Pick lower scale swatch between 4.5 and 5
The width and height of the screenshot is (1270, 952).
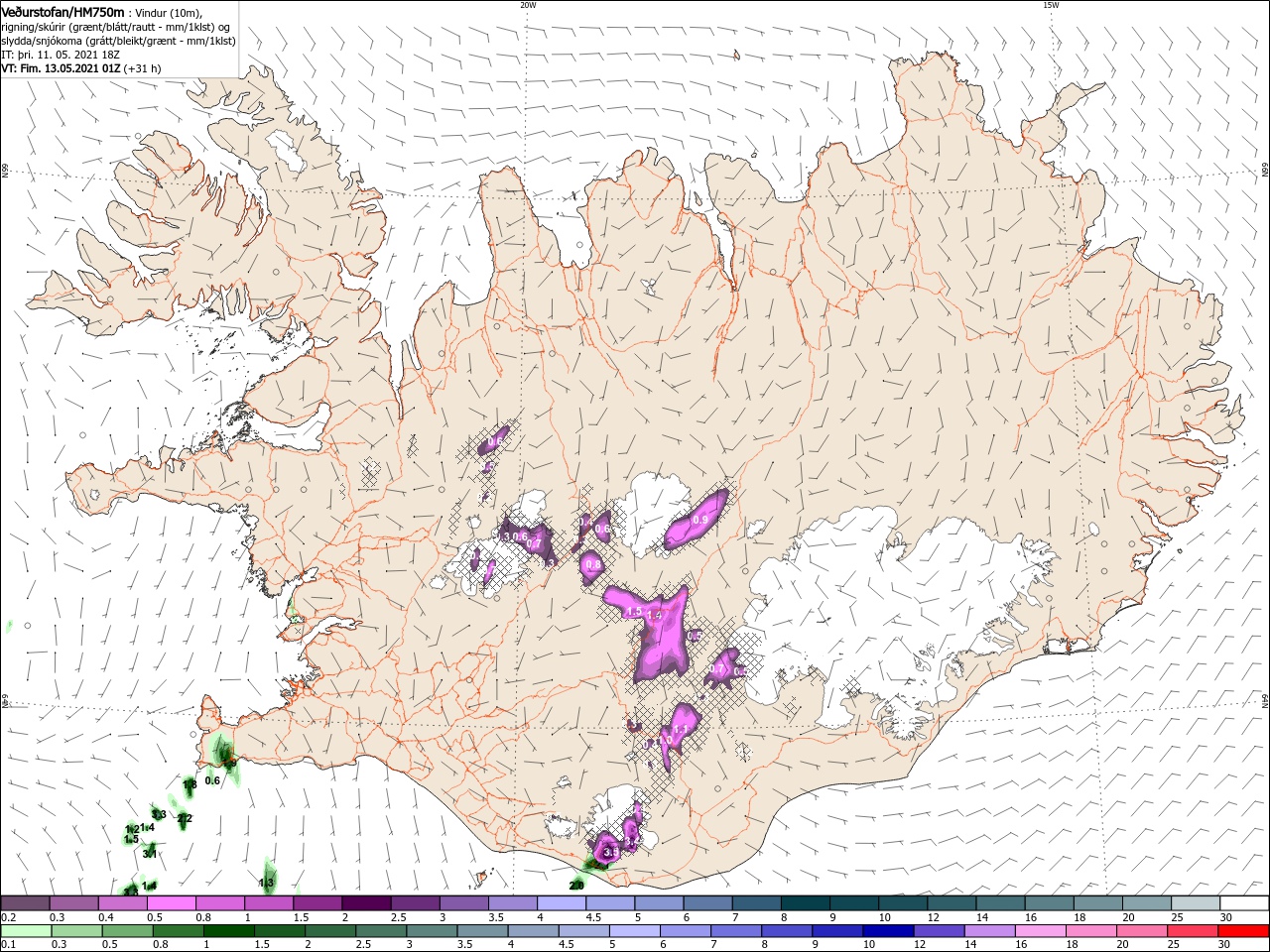tap(583, 931)
